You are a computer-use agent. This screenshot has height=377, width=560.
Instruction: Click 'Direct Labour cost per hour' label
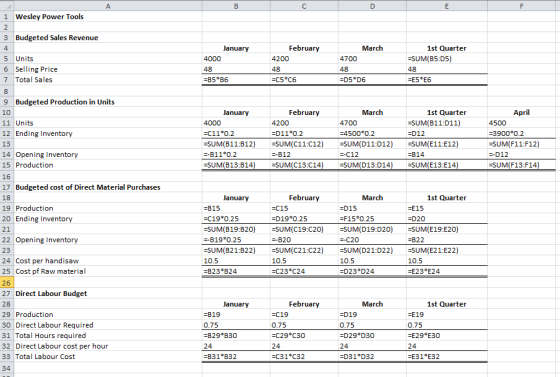(61, 346)
